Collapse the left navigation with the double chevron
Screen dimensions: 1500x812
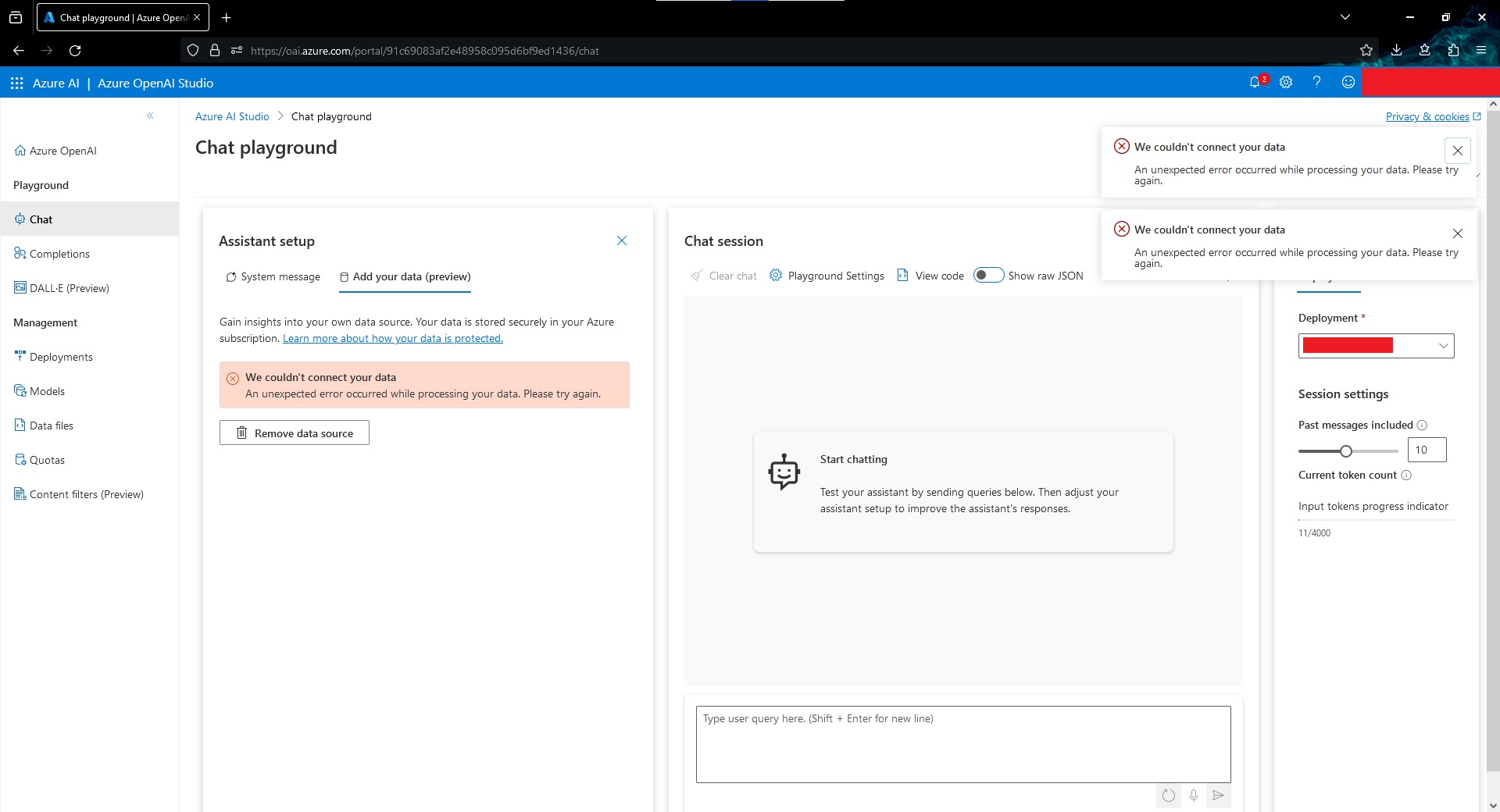150,116
